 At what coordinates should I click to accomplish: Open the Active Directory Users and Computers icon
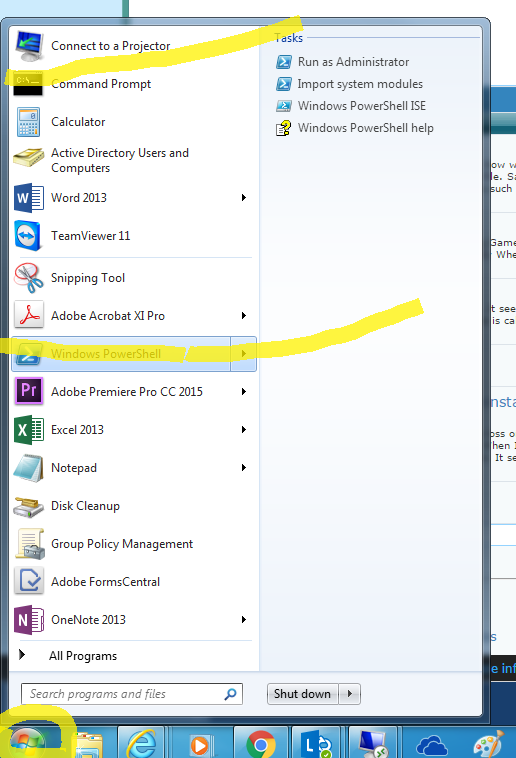tap(29, 159)
